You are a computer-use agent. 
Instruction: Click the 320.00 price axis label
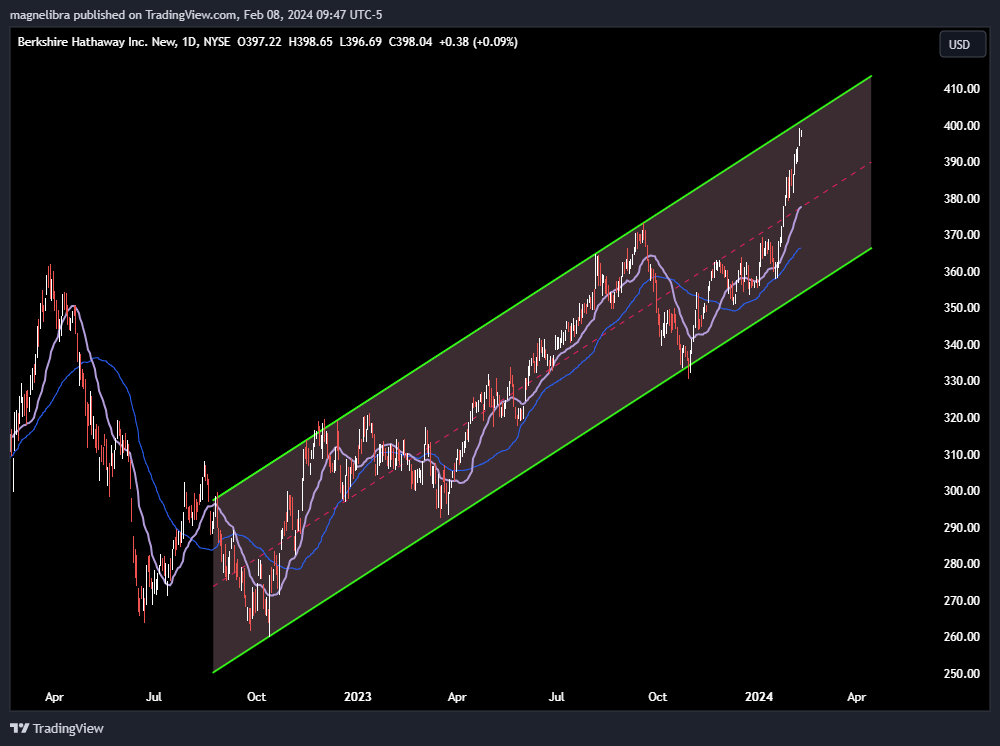(962, 418)
